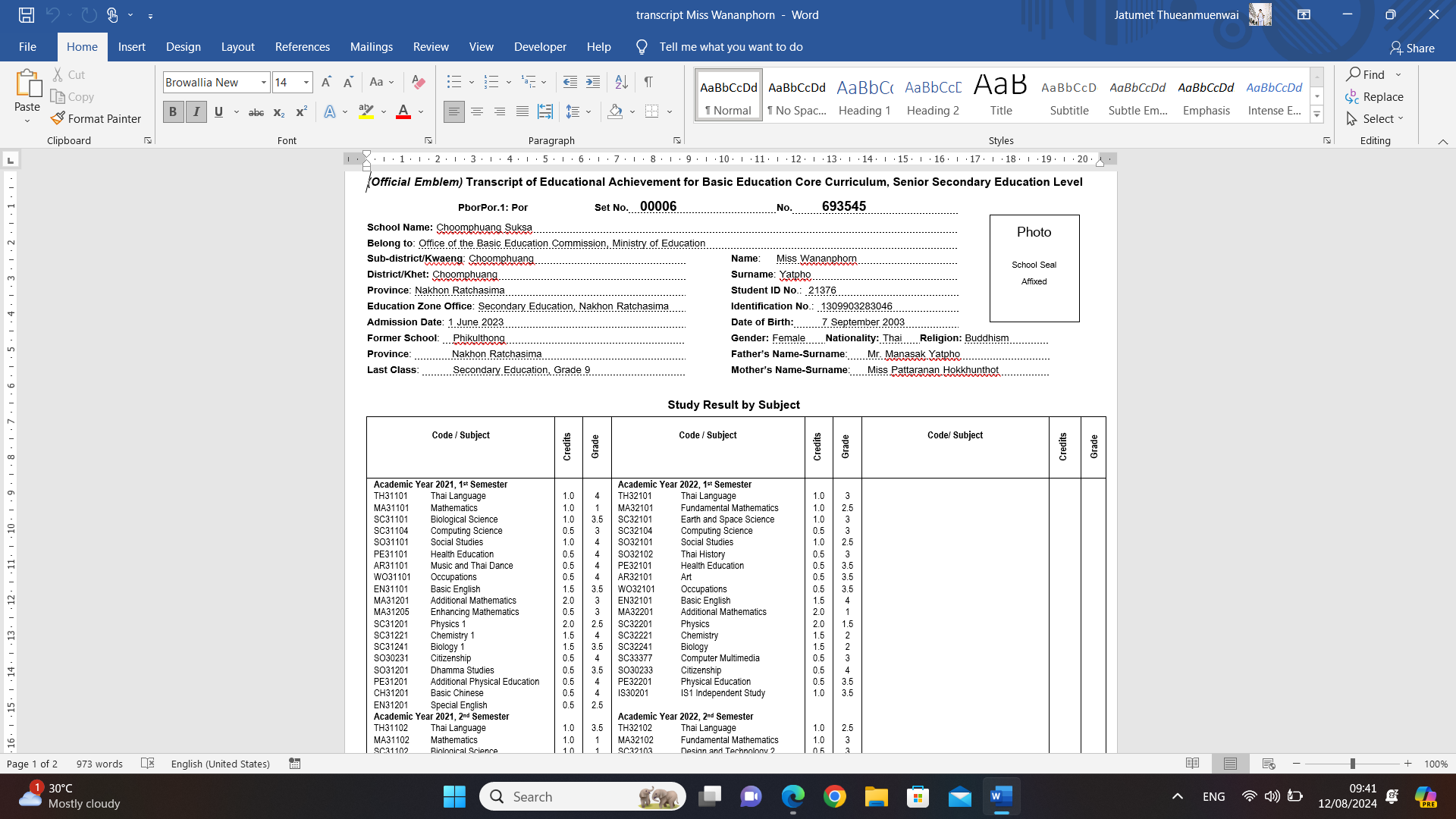Viewport: 1456px width, 819px height.
Task: Switch to Web Layout view
Action: coord(1269,764)
